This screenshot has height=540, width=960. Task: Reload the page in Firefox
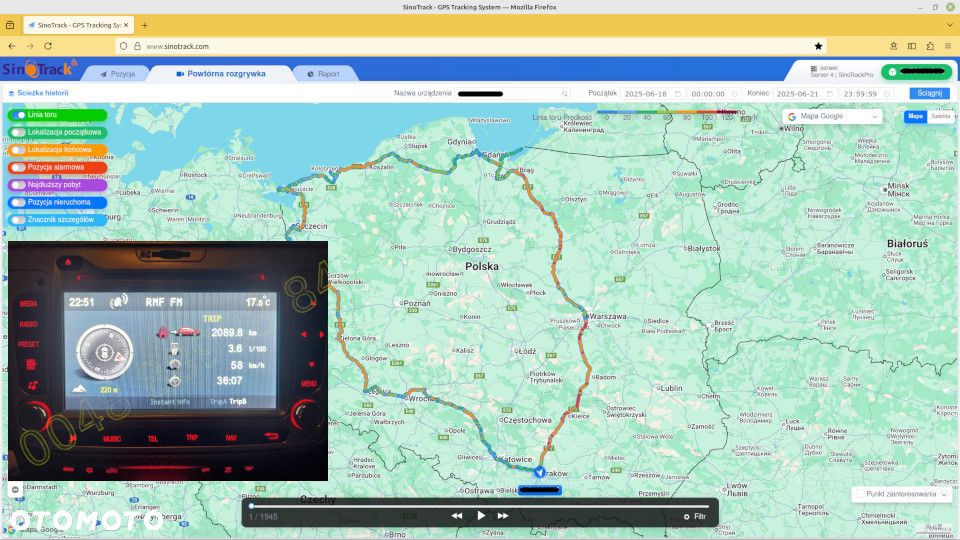tap(48, 46)
